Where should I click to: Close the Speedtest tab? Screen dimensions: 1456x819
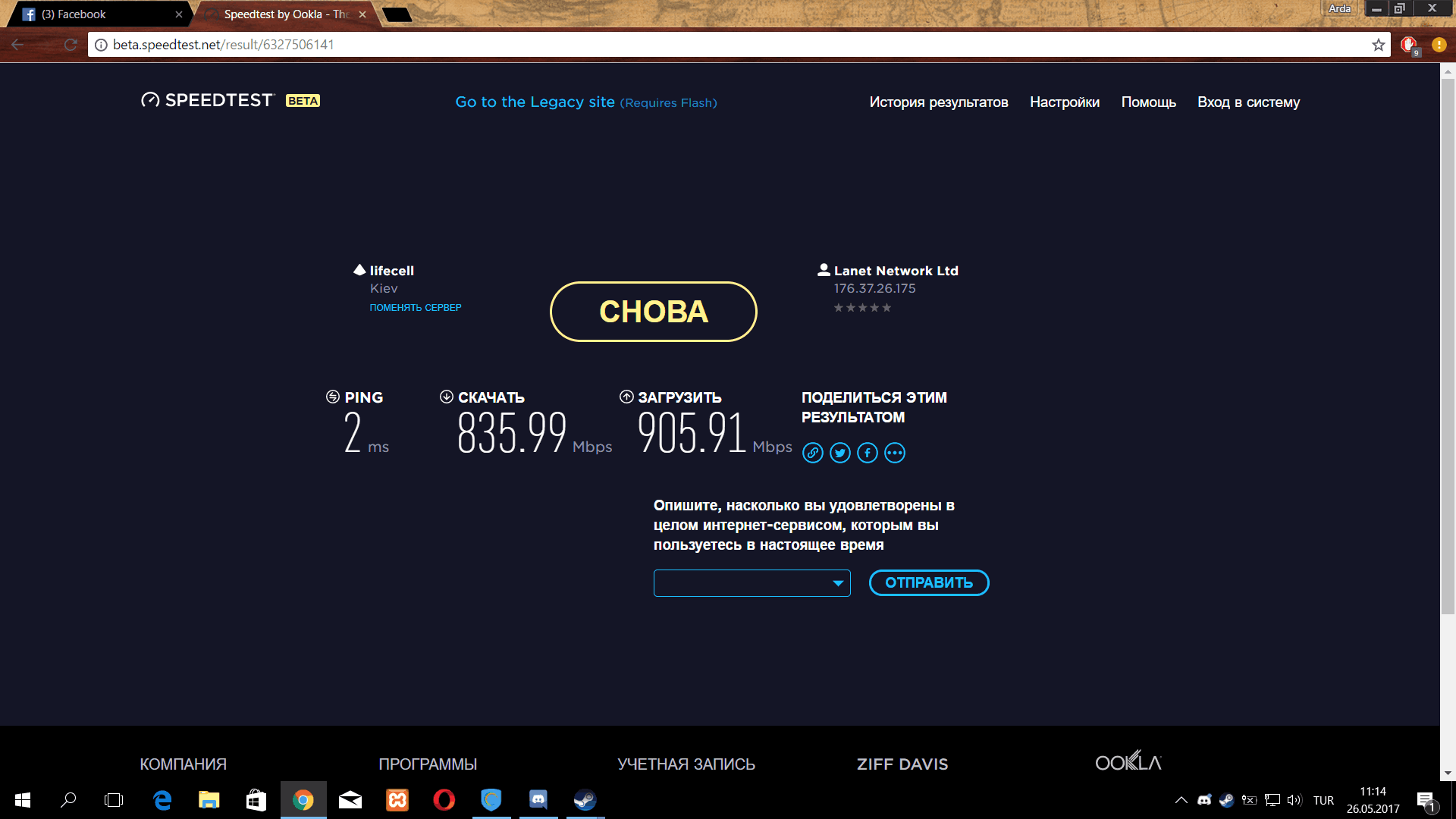coord(362,14)
